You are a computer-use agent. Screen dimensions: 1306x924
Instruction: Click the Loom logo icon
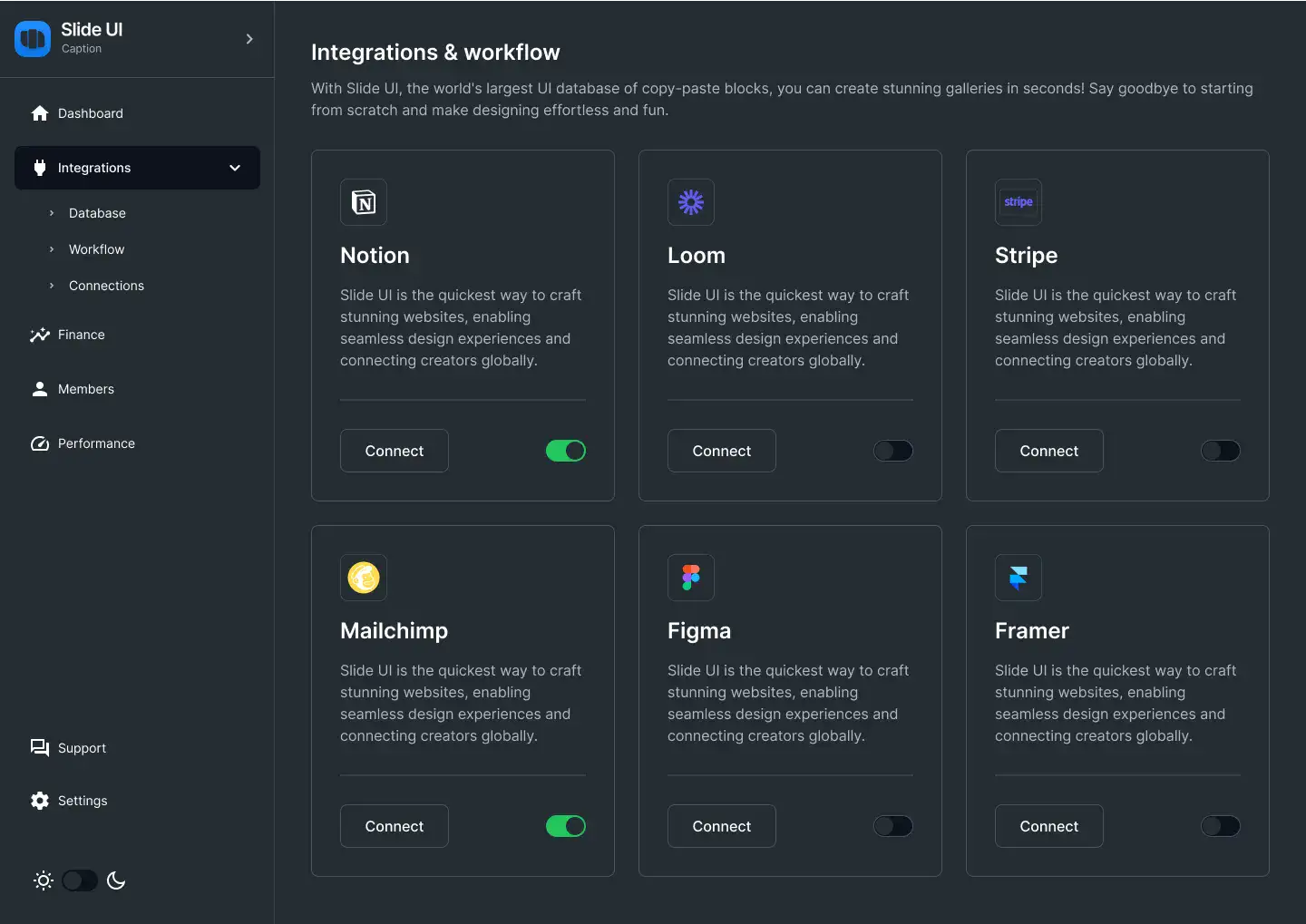[691, 202]
